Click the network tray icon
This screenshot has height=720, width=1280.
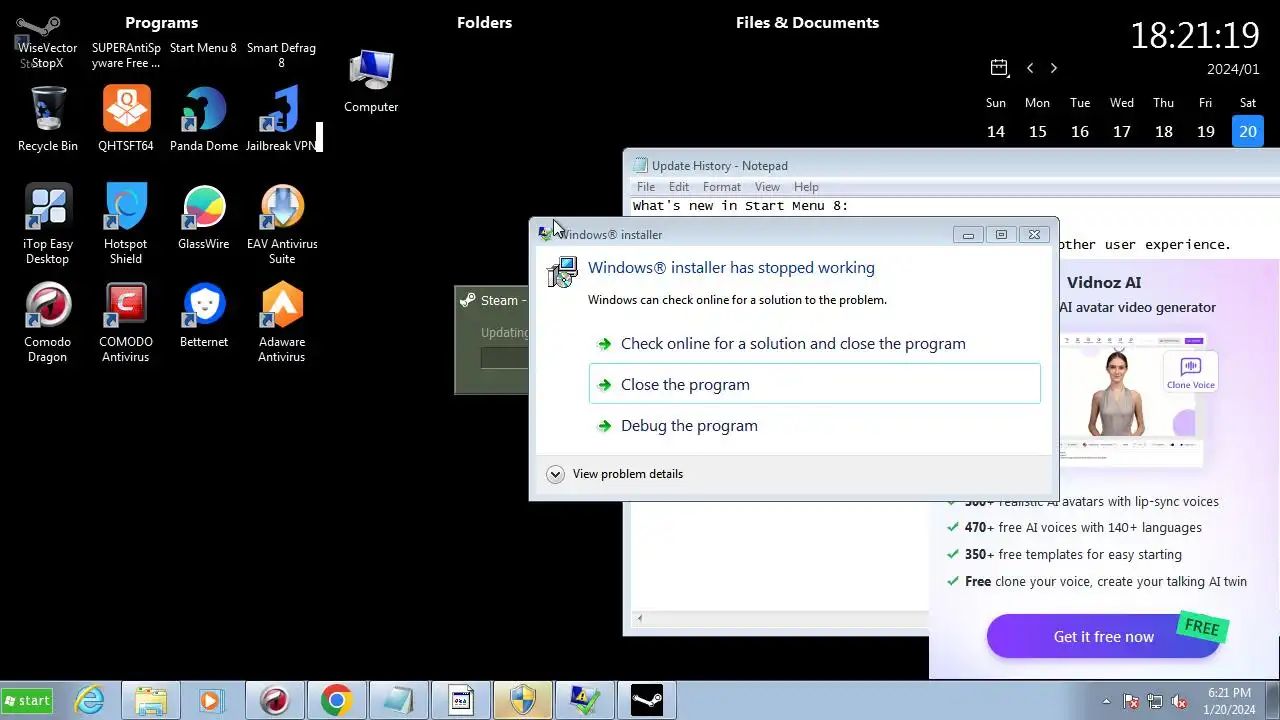1155,701
